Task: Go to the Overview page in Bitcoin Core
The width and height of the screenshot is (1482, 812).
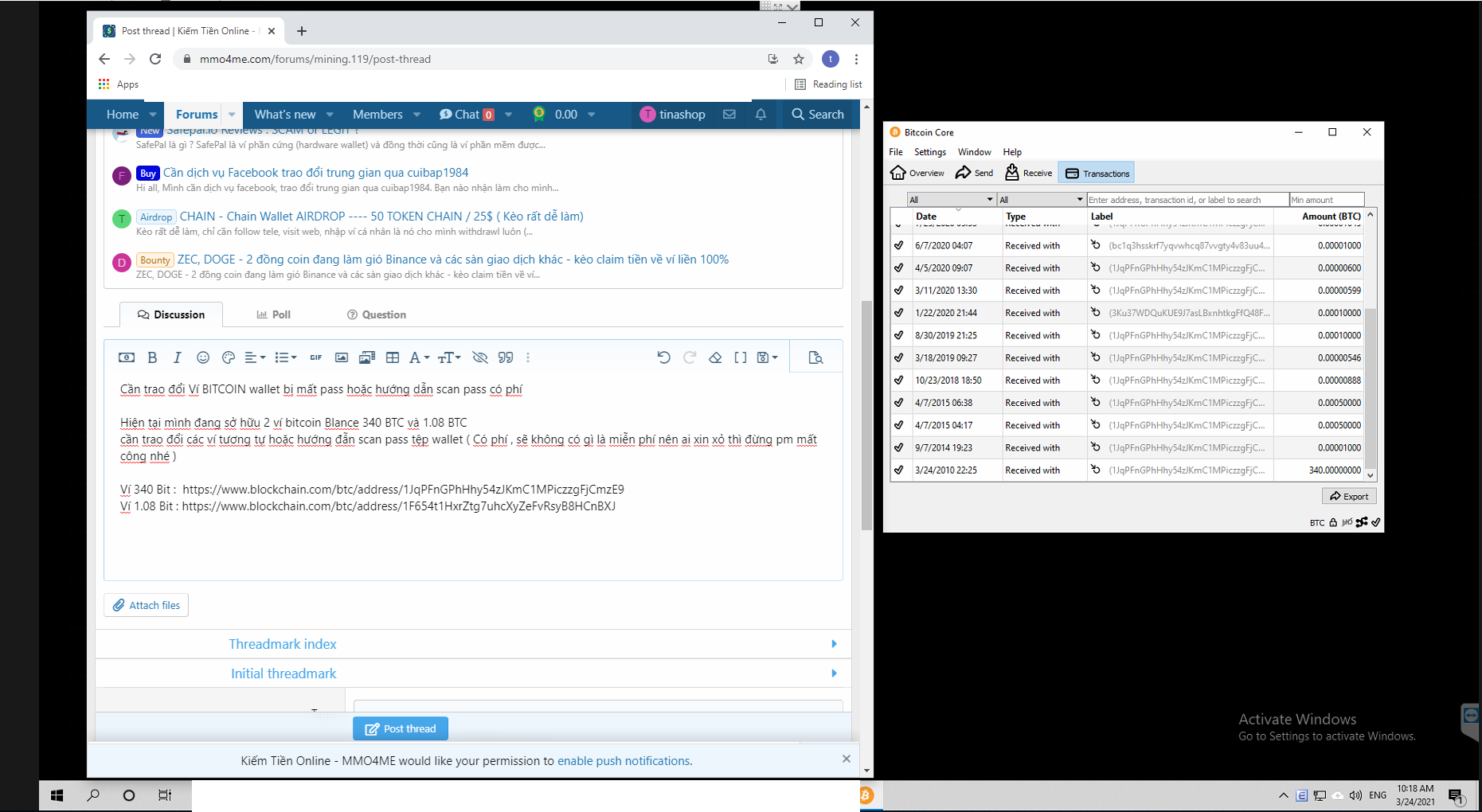Action: 917,173
